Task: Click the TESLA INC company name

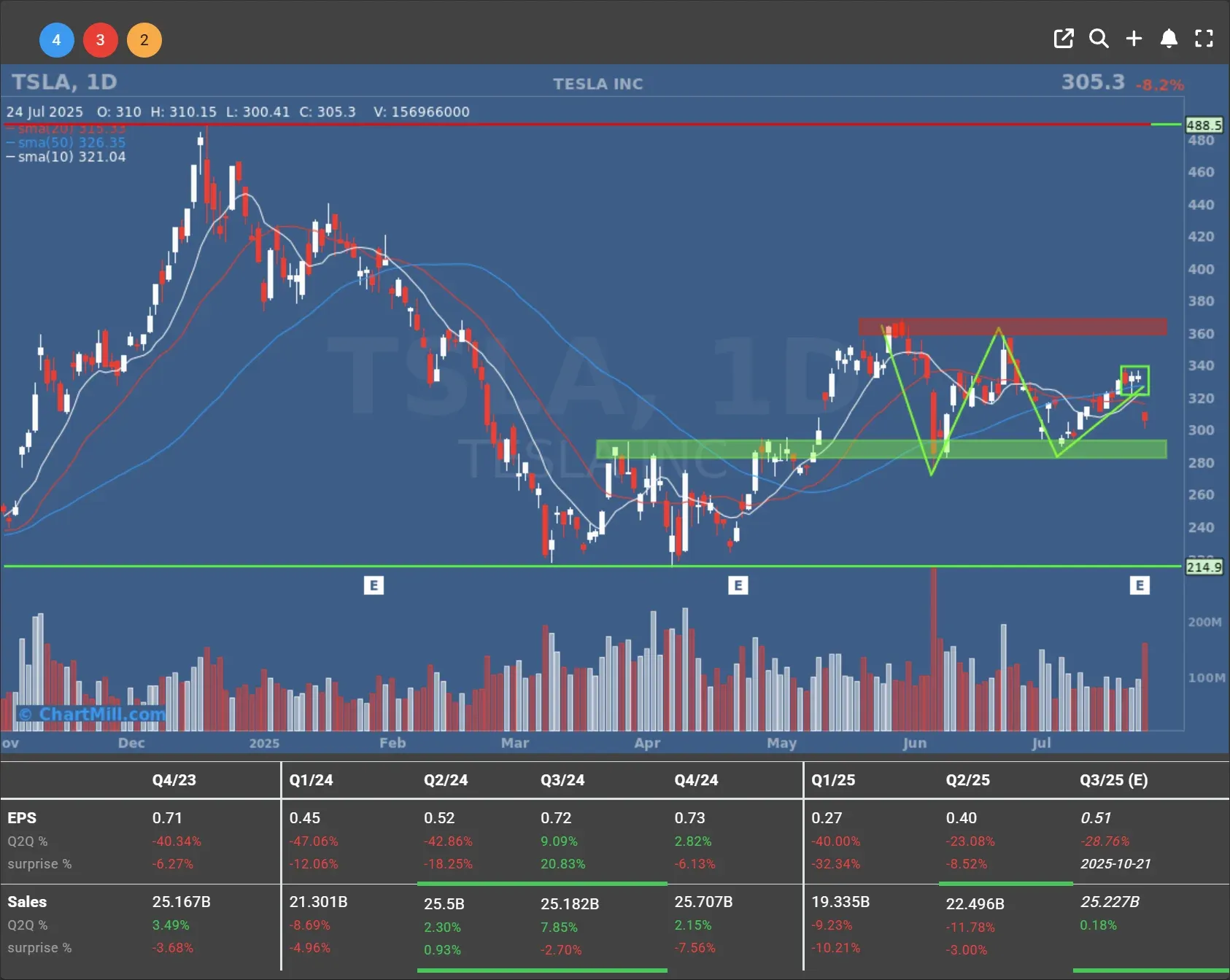Action: pos(598,84)
